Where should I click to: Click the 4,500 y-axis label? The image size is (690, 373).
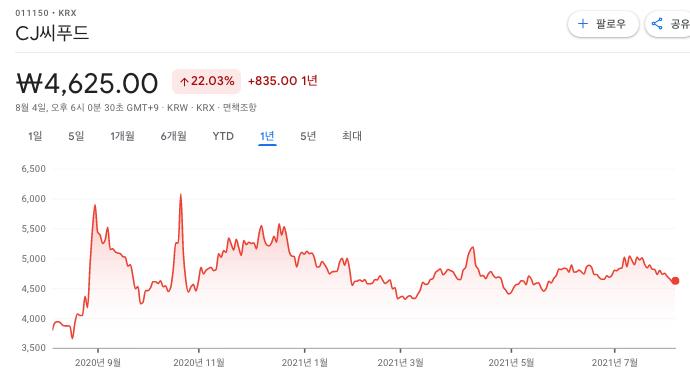tap(33, 289)
